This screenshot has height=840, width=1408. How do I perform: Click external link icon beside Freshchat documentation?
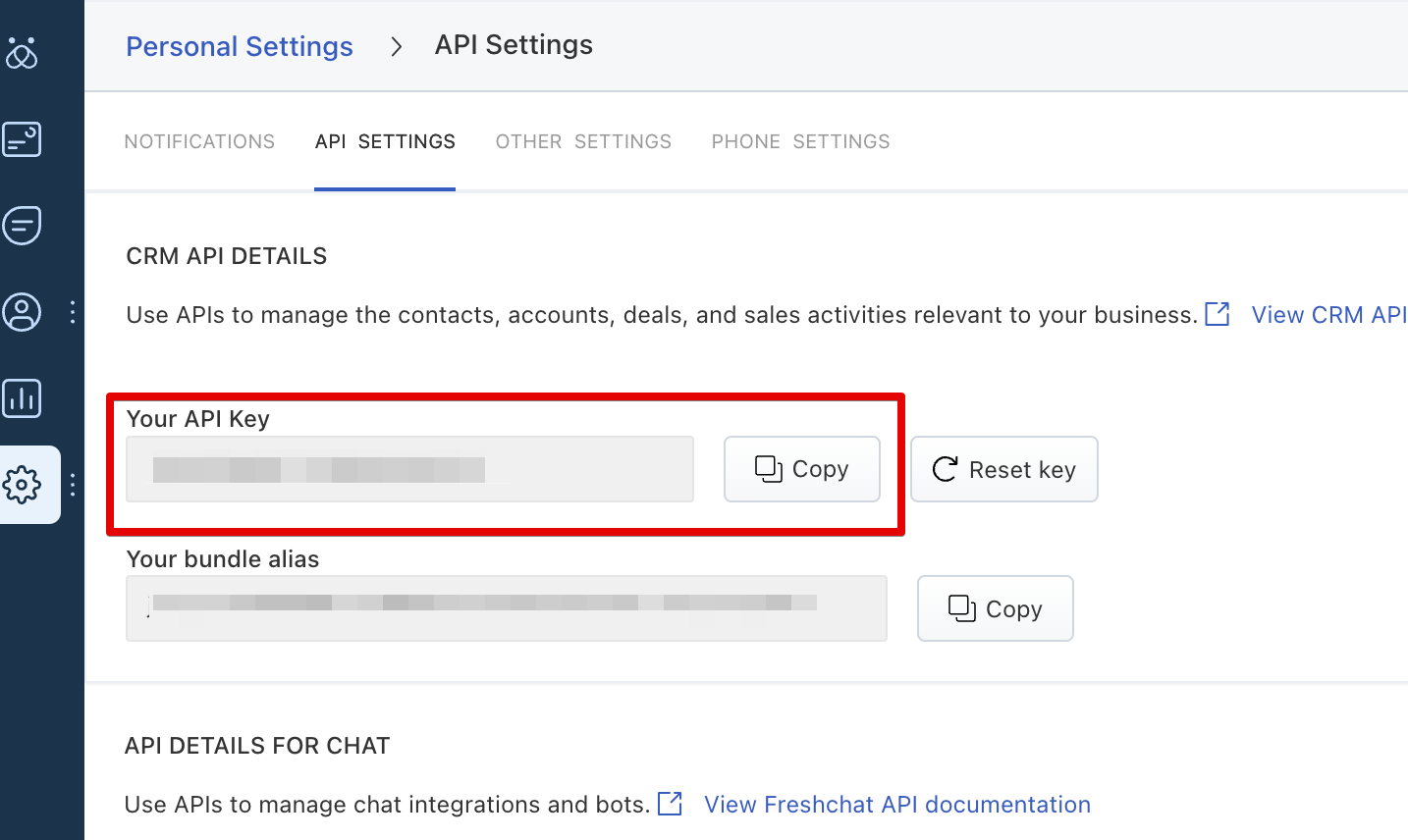point(670,804)
